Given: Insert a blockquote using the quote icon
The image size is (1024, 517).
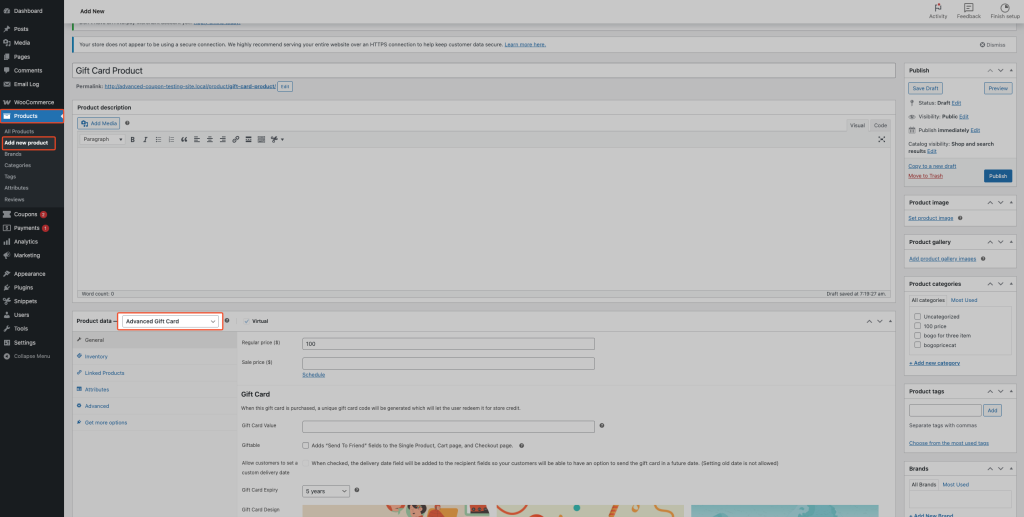Looking at the screenshot, I should coord(184,139).
